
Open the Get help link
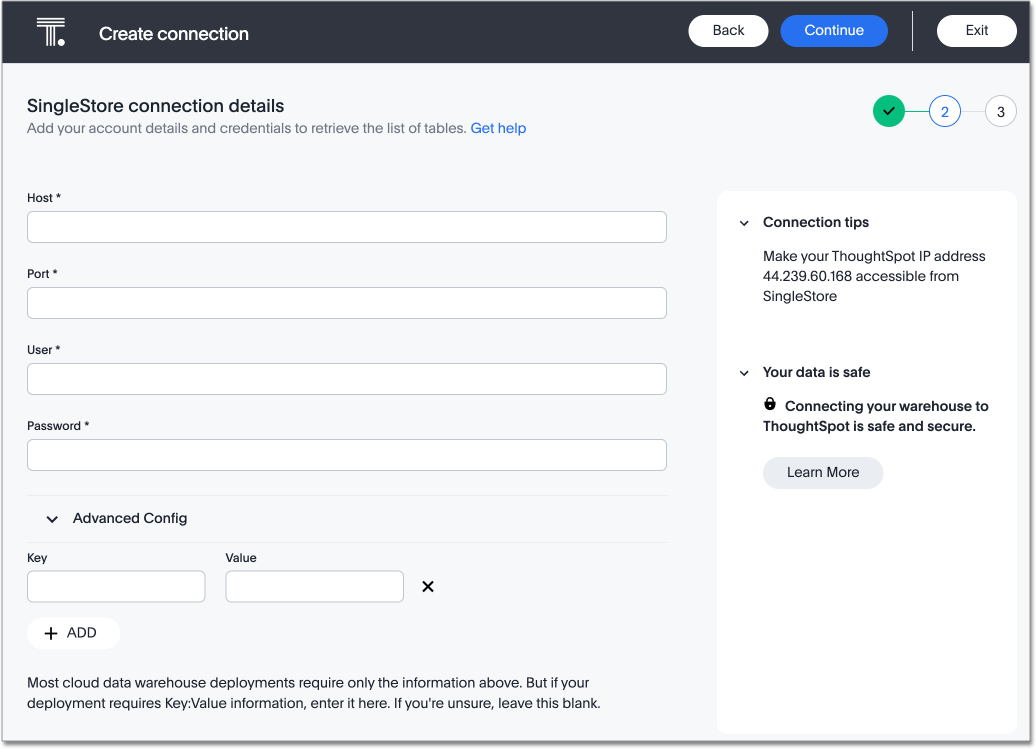click(498, 128)
